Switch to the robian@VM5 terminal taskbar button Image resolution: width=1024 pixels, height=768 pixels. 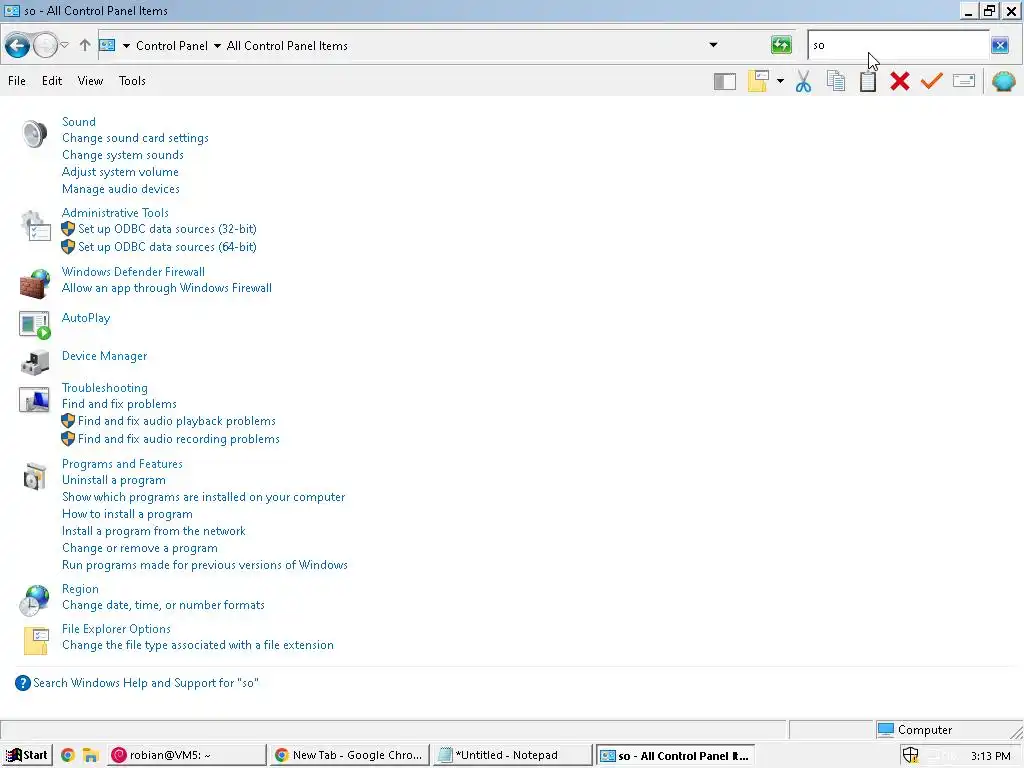tap(186, 755)
